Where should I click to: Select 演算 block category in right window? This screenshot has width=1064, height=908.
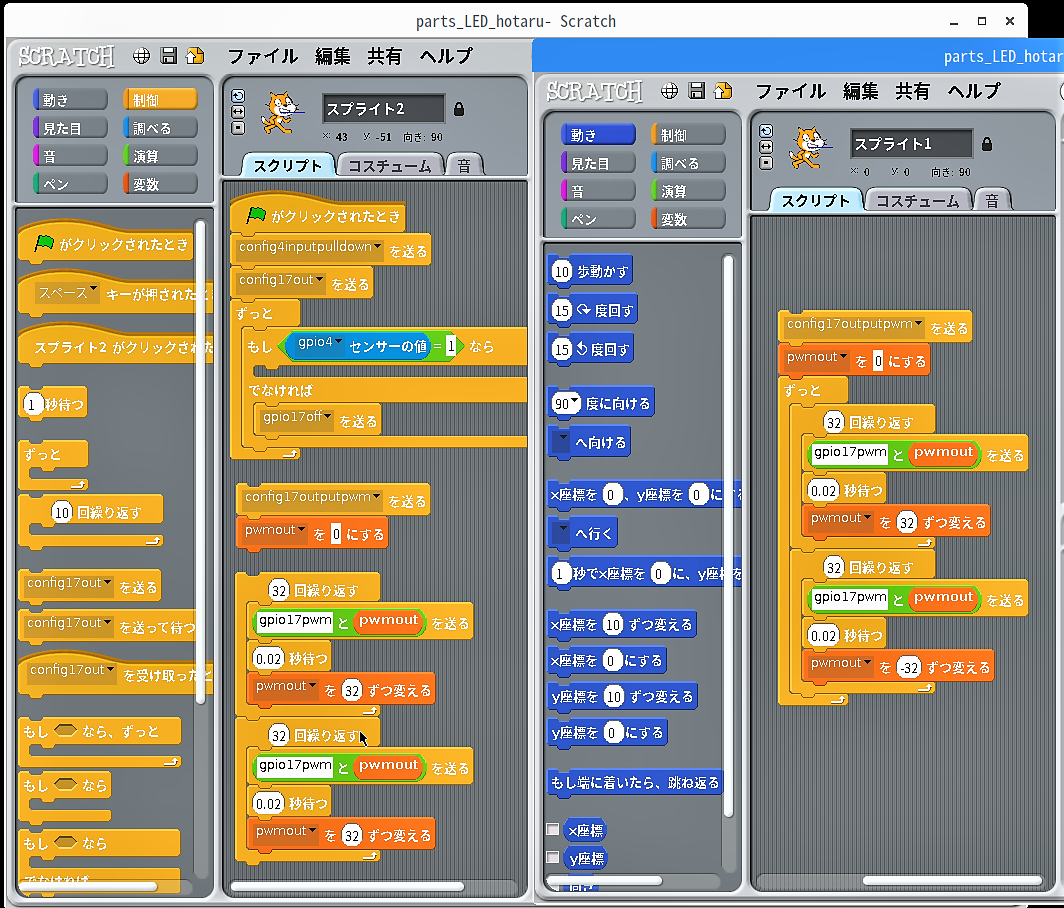[688, 191]
